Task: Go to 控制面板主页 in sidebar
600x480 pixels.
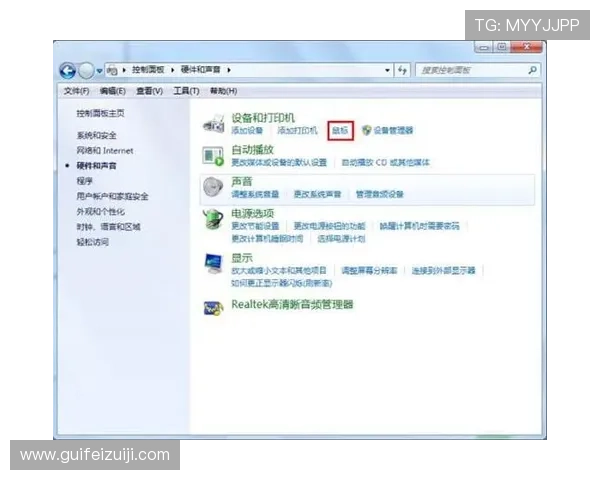Action: [100, 113]
